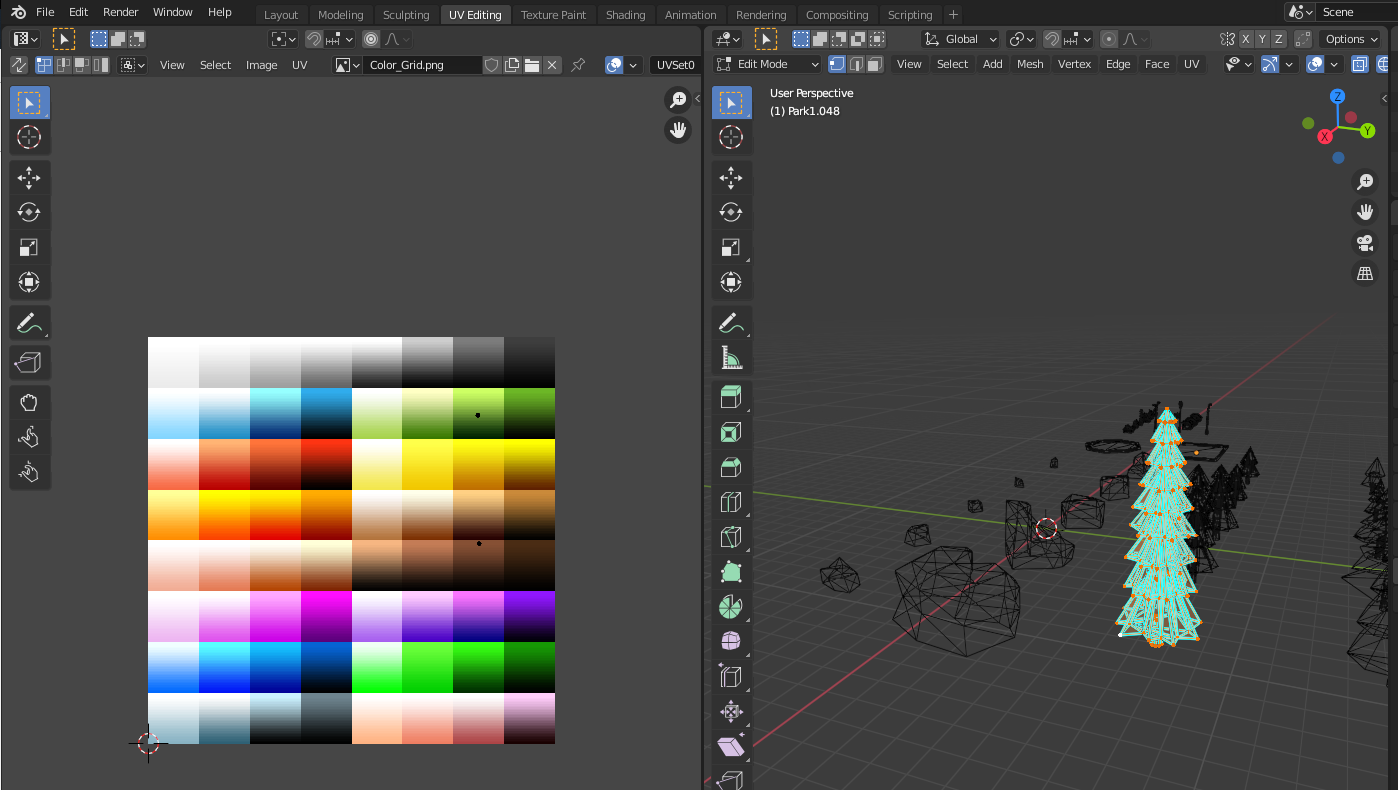Click the Vertex menu button
Viewport: 1398px width, 790px height.
click(1074, 64)
